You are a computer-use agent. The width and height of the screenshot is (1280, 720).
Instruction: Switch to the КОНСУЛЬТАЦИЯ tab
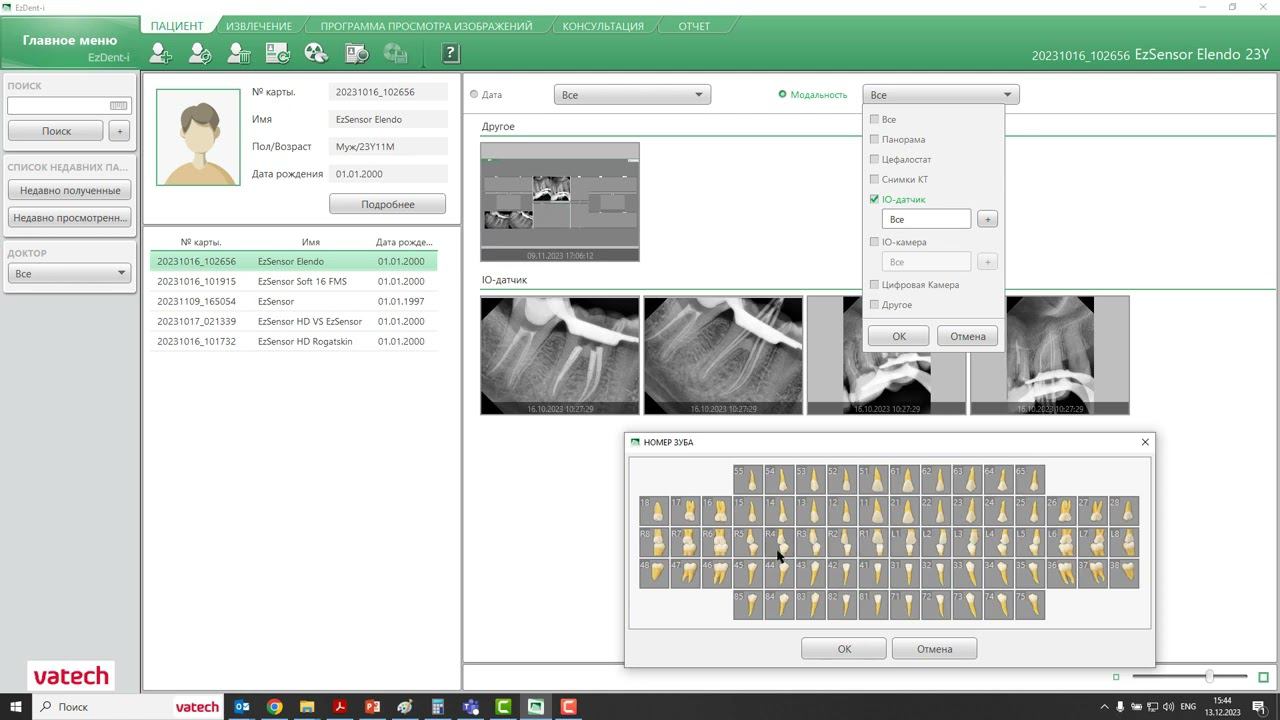(x=603, y=26)
